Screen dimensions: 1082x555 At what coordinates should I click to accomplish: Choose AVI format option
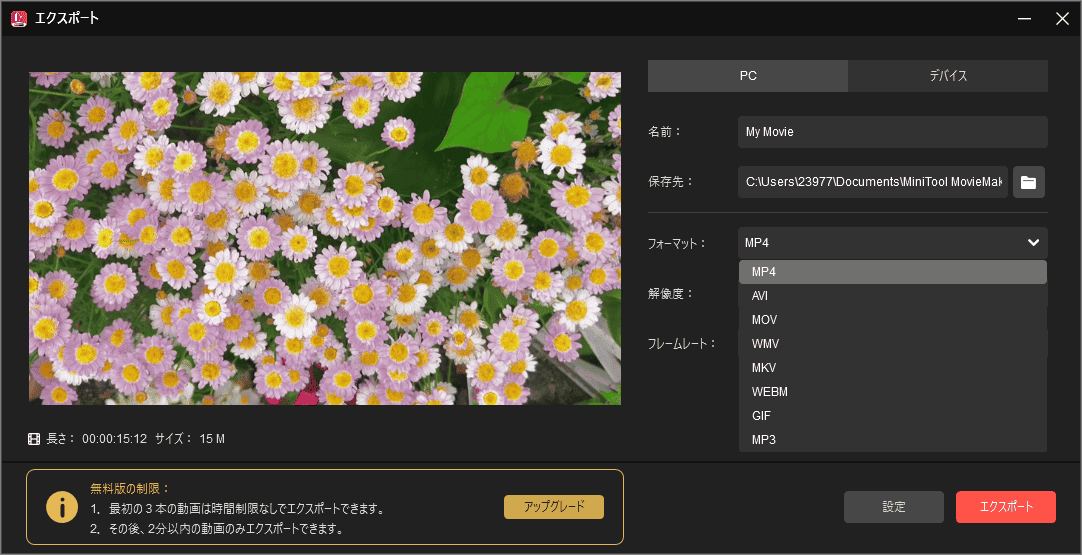pos(892,296)
